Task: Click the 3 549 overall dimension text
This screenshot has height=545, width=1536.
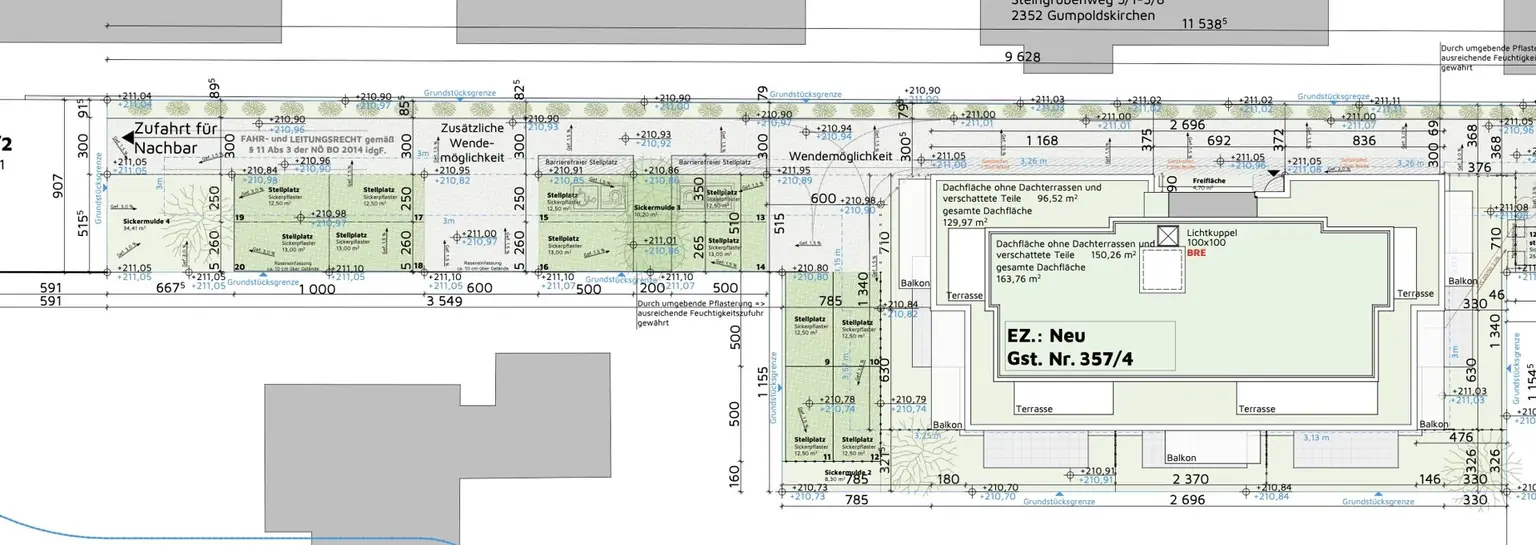Action: click(x=444, y=300)
